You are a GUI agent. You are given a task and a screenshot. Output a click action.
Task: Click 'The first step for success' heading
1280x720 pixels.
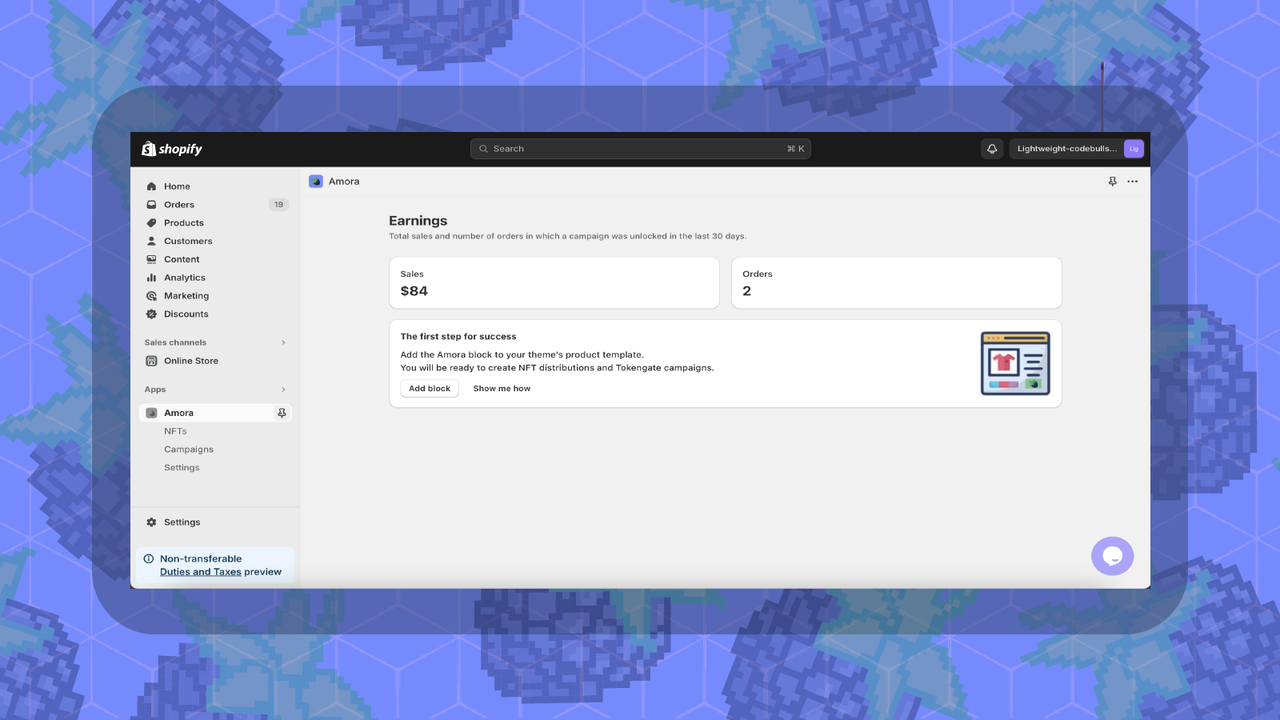point(458,337)
